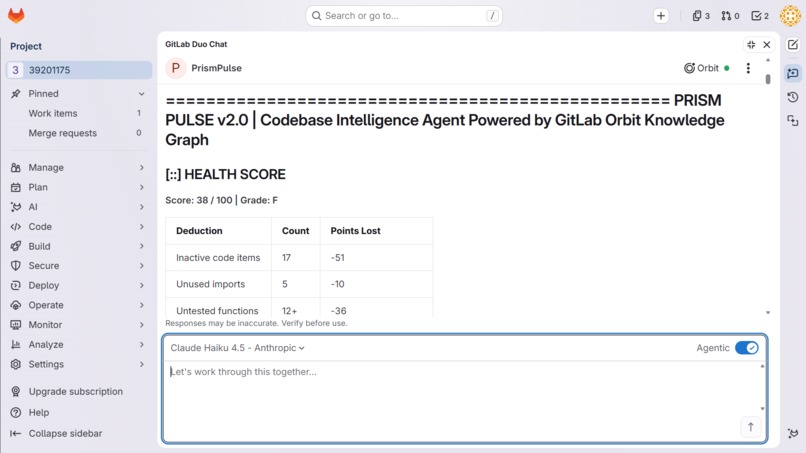Click the input box scroll up arrow
This screenshot has width=806, height=453.
(762, 366)
